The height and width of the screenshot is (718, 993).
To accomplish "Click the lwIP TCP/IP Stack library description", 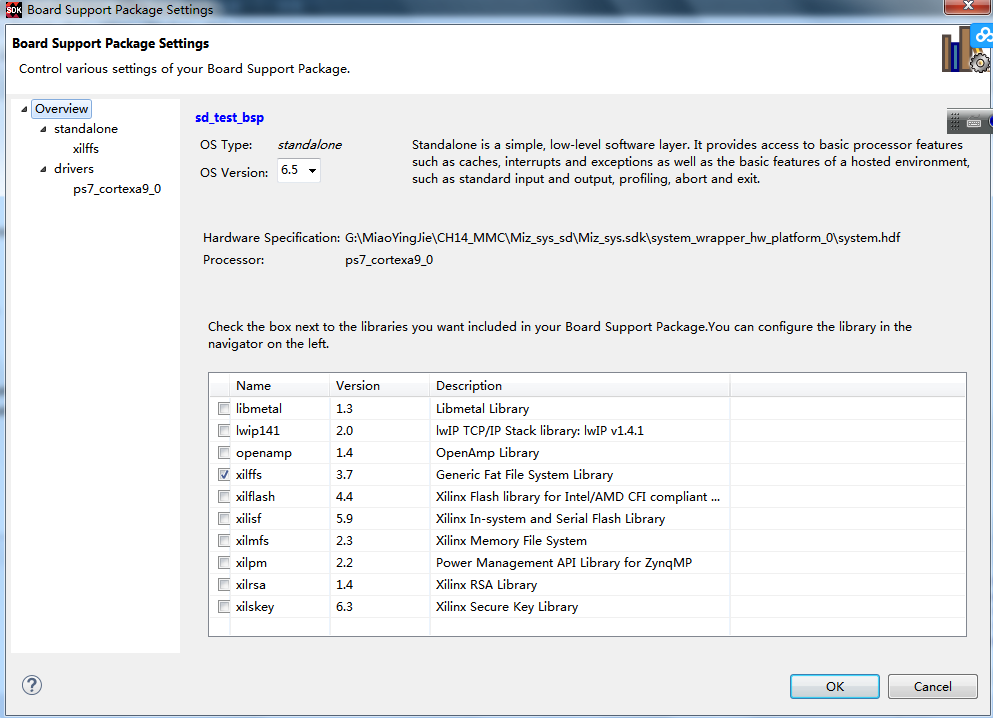I will click(540, 431).
